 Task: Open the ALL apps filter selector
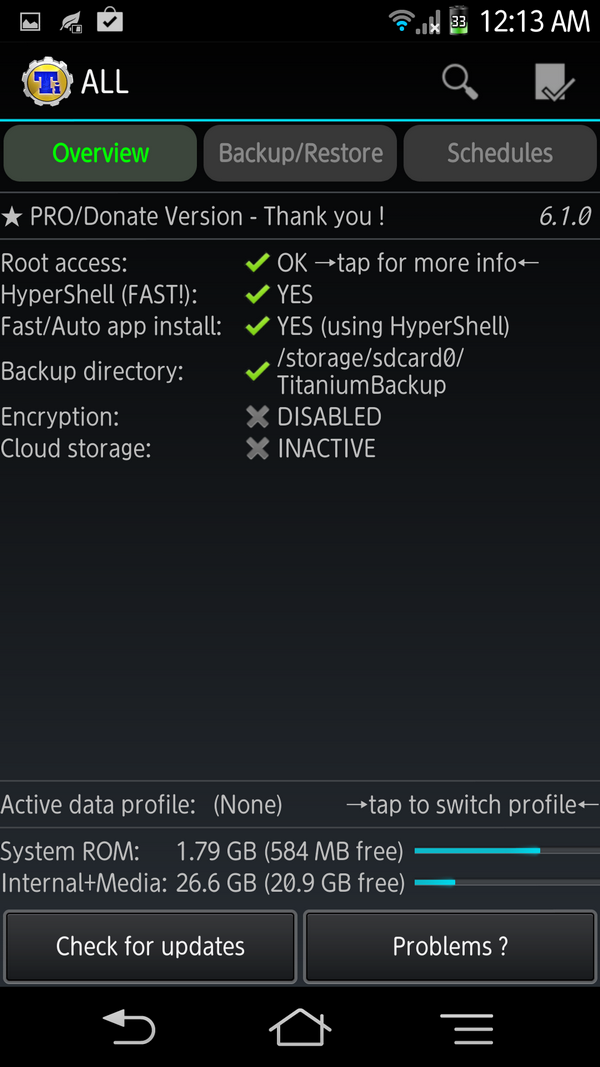[105, 81]
